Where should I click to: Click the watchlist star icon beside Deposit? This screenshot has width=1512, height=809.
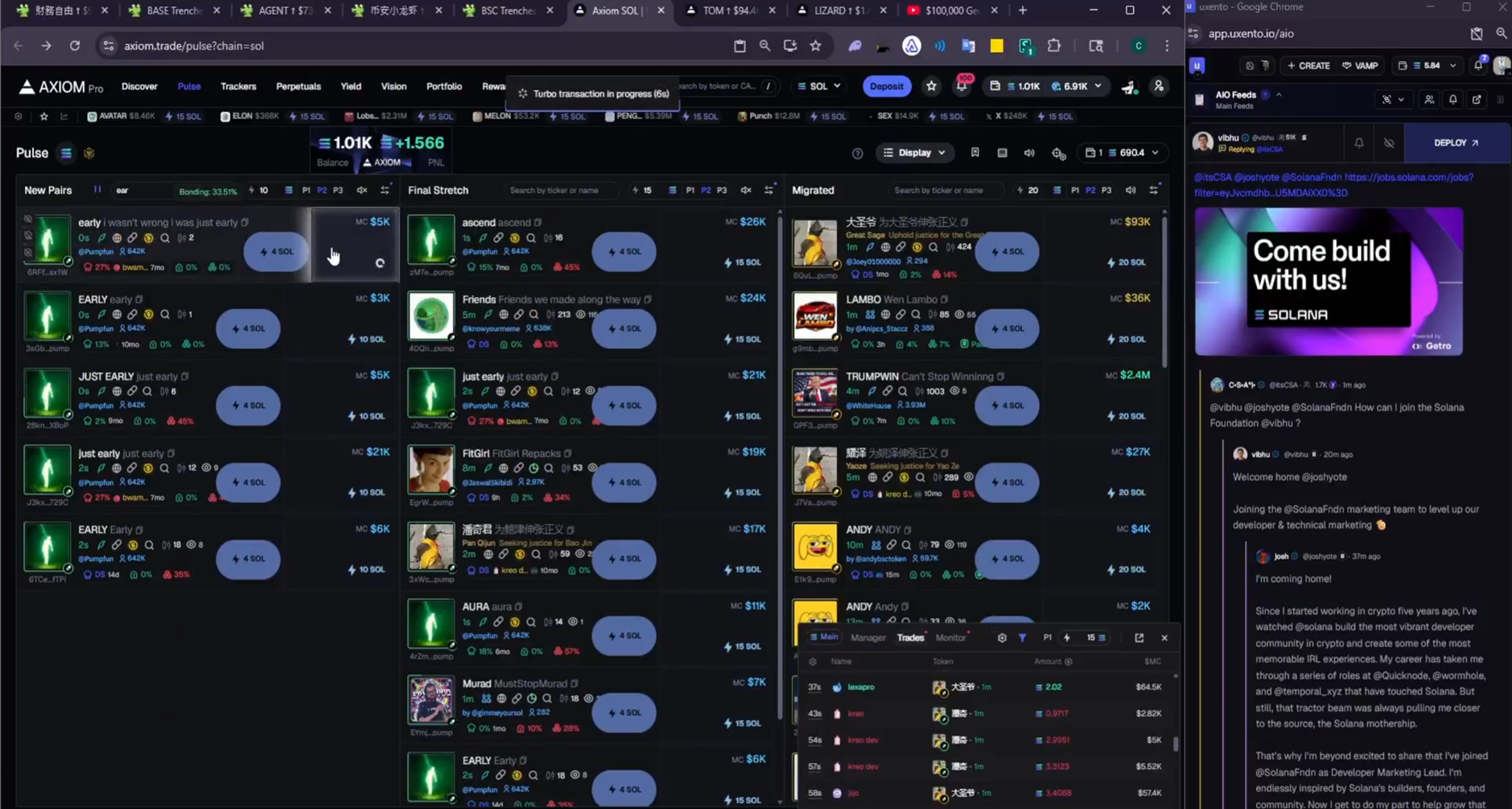[x=931, y=86]
